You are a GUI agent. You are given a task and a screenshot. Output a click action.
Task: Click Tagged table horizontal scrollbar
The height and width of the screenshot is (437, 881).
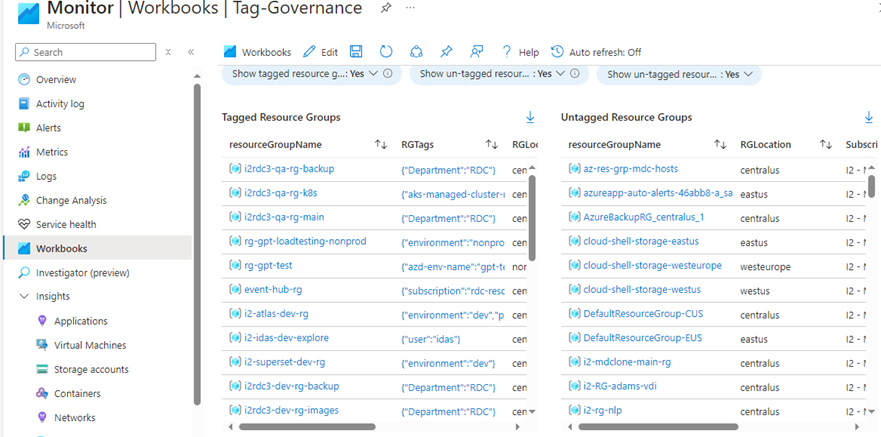[x=307, y=427]
